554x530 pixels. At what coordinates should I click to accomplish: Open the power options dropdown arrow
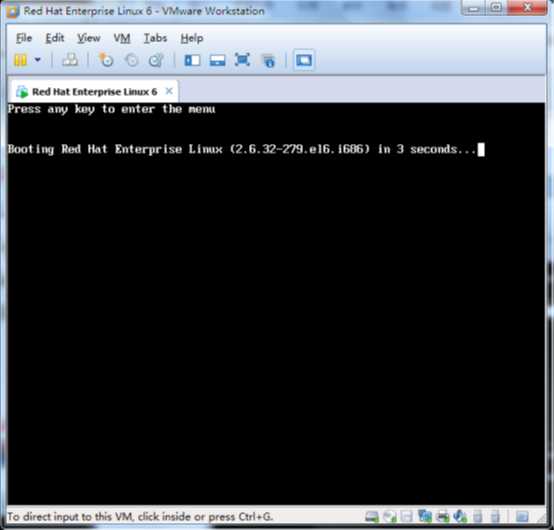coord(38,60)
